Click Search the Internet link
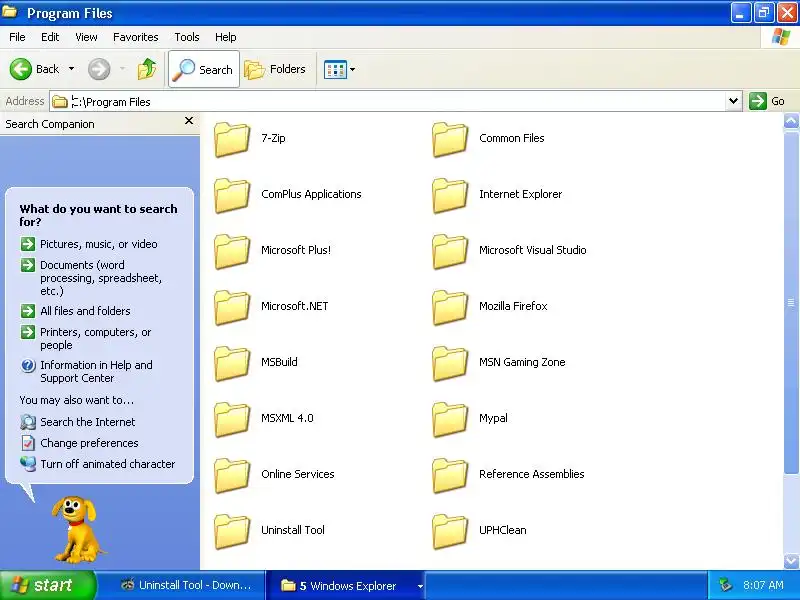This screenshot has width=800, height=600. [x=78, y=422]
